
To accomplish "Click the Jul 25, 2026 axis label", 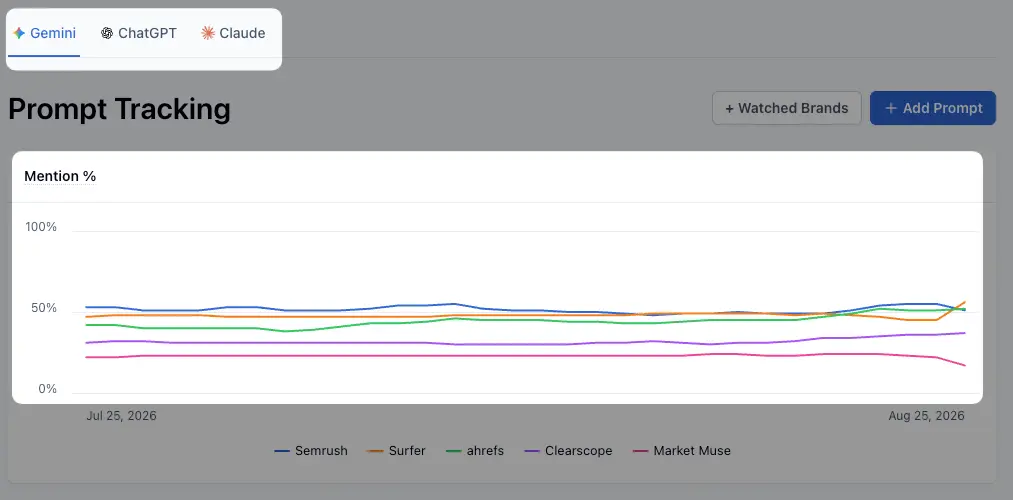I will (121, 415).
